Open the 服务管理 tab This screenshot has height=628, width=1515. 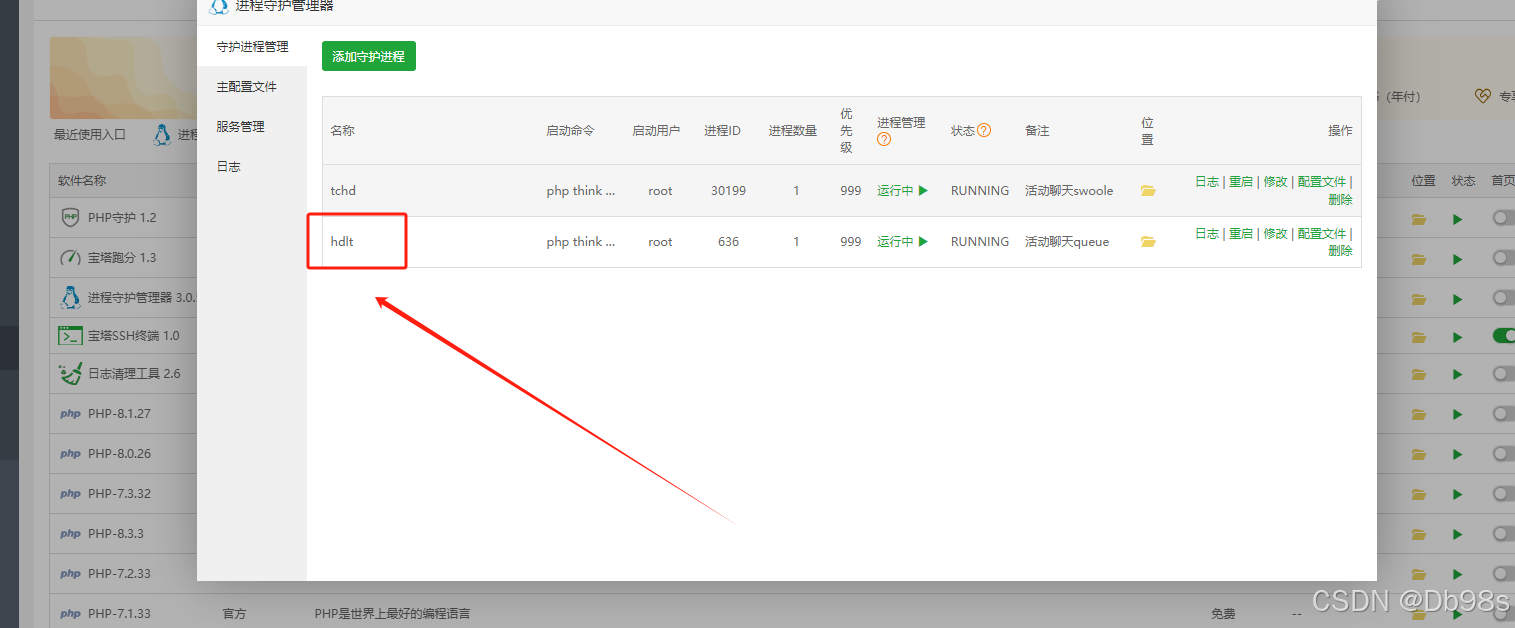[x=252, y=127]
